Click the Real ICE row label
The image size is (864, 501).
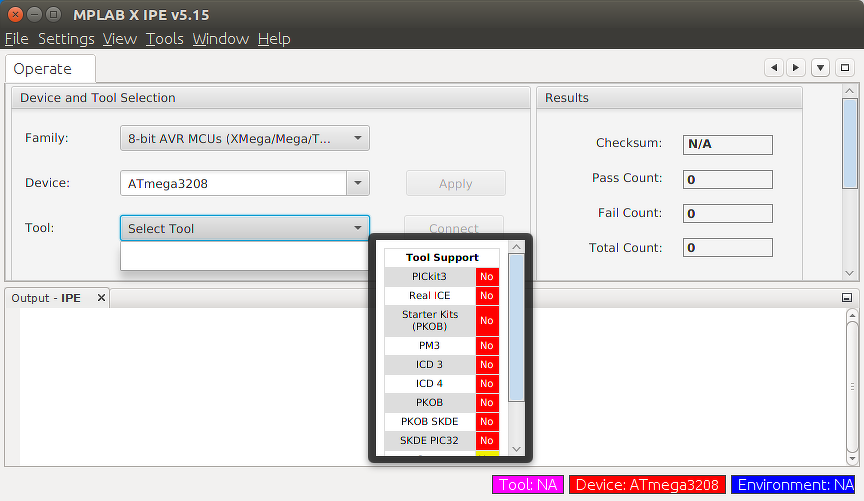point(429,295)
